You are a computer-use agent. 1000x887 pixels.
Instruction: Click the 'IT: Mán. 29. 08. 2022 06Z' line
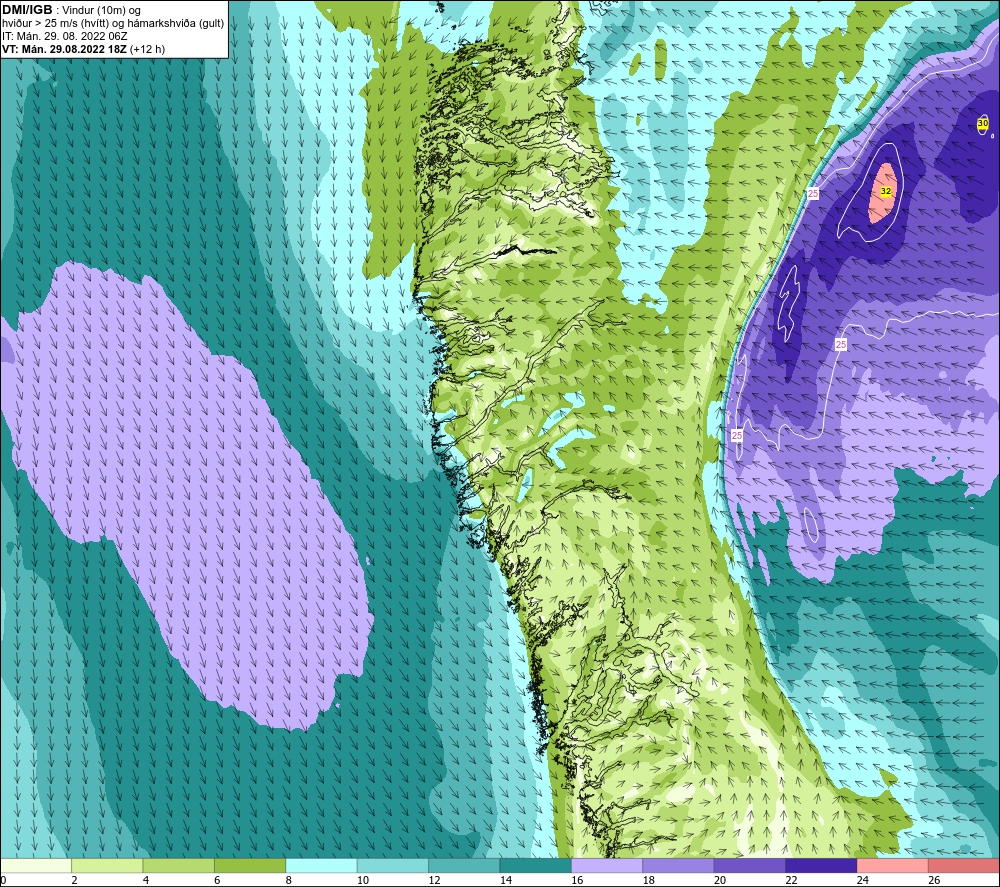[x=64, y=36]
